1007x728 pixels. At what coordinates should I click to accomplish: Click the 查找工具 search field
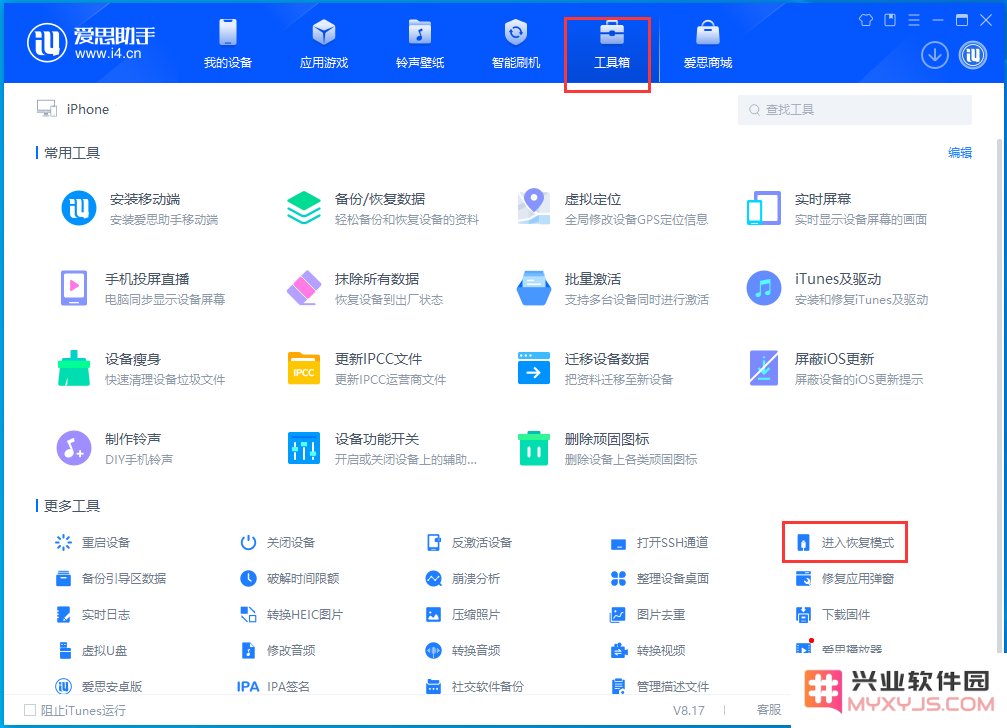[854, 110]
